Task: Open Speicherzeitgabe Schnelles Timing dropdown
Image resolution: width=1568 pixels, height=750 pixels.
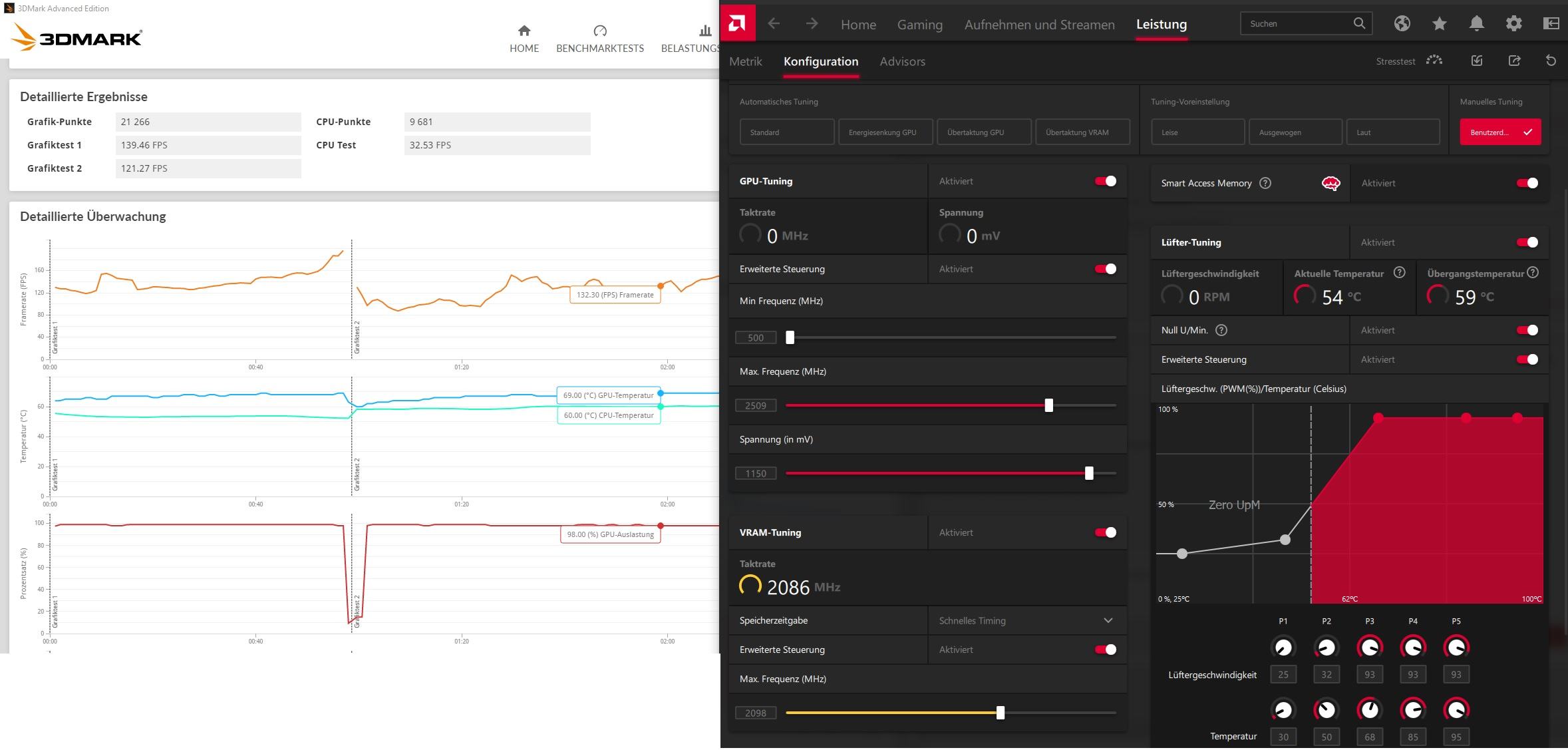Action: [1027, 620]
